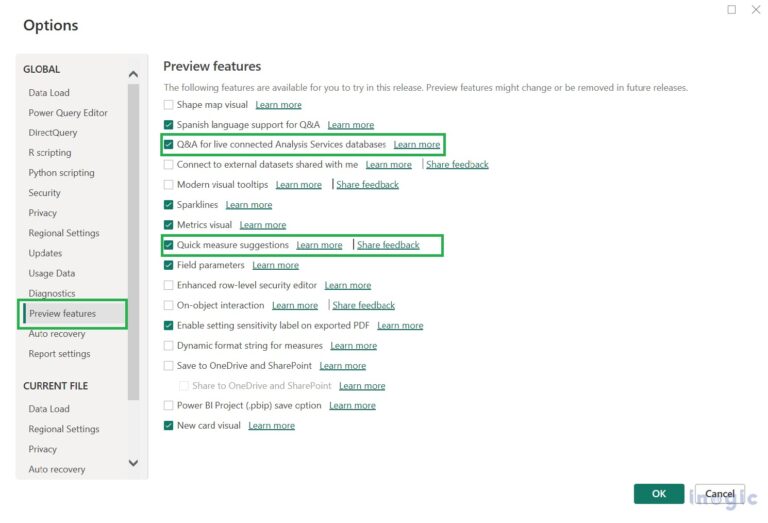Maximize the Options window
The width and height of the screenshot is (768, 523).
[731, 10]
